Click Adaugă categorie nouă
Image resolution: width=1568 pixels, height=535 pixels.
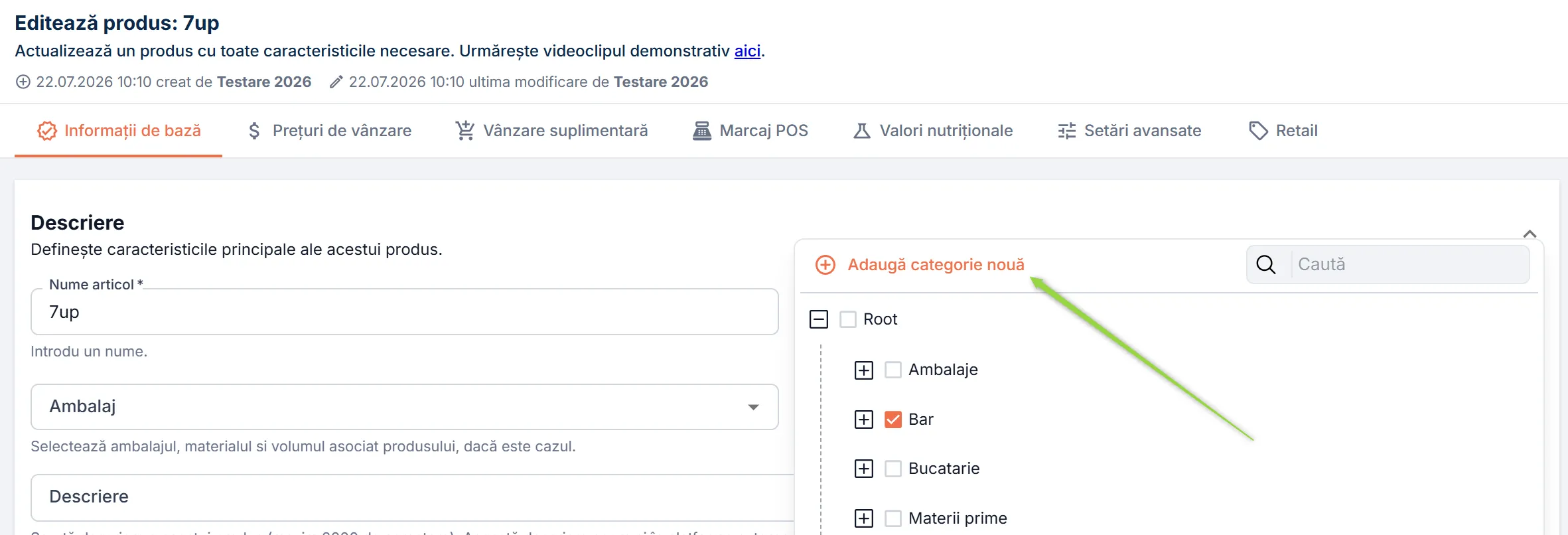point(936,265)
